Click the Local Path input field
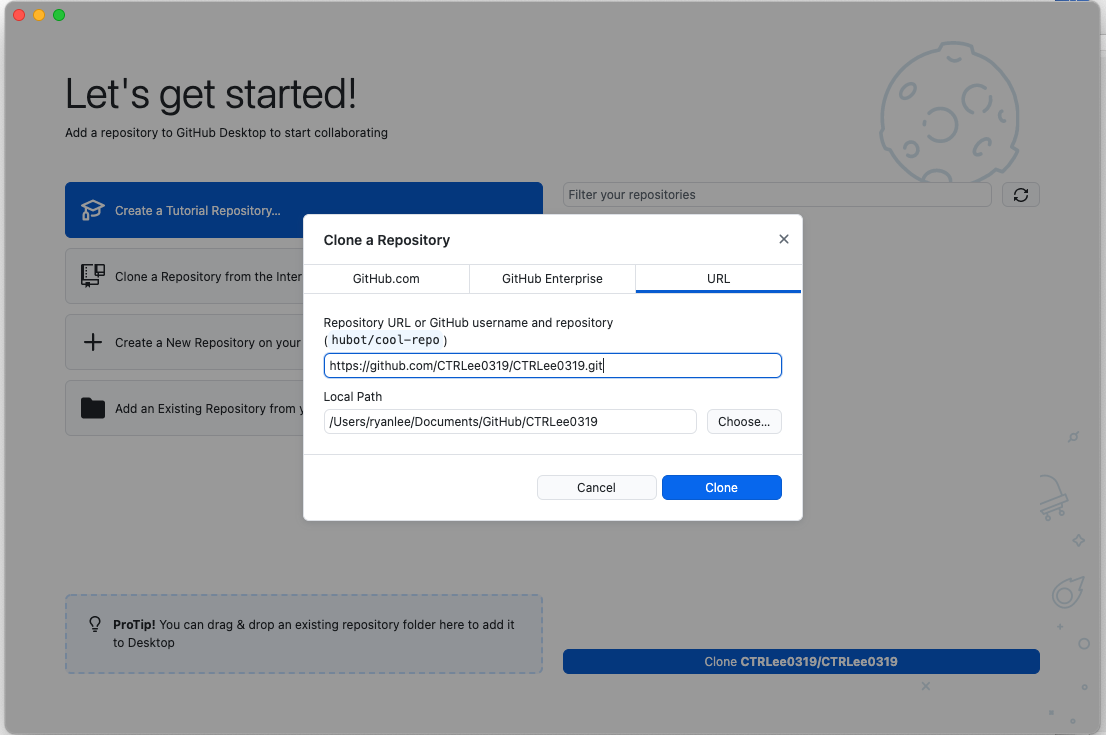The image size is (1106, 735). pos(510,422)
